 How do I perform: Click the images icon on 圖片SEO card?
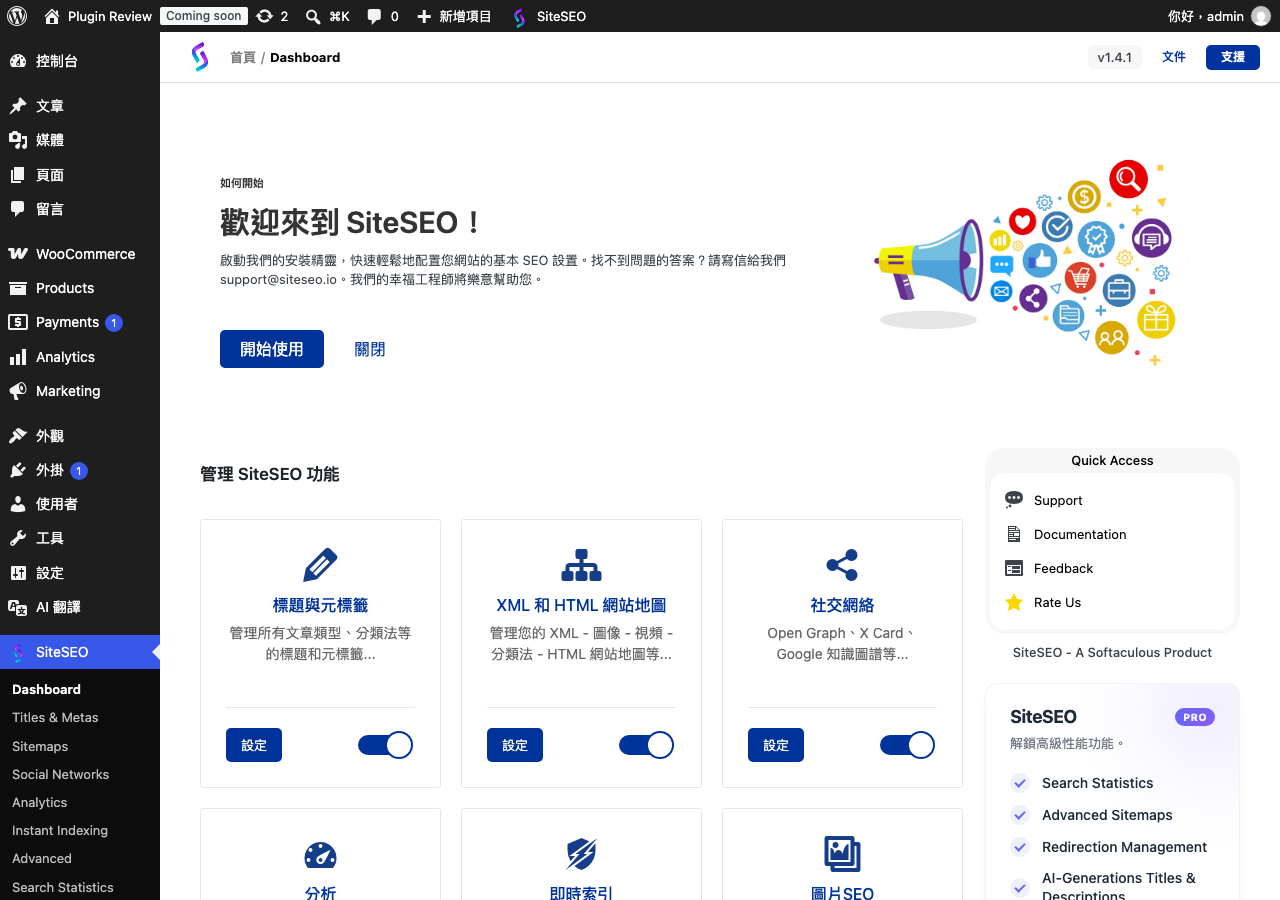842,854
